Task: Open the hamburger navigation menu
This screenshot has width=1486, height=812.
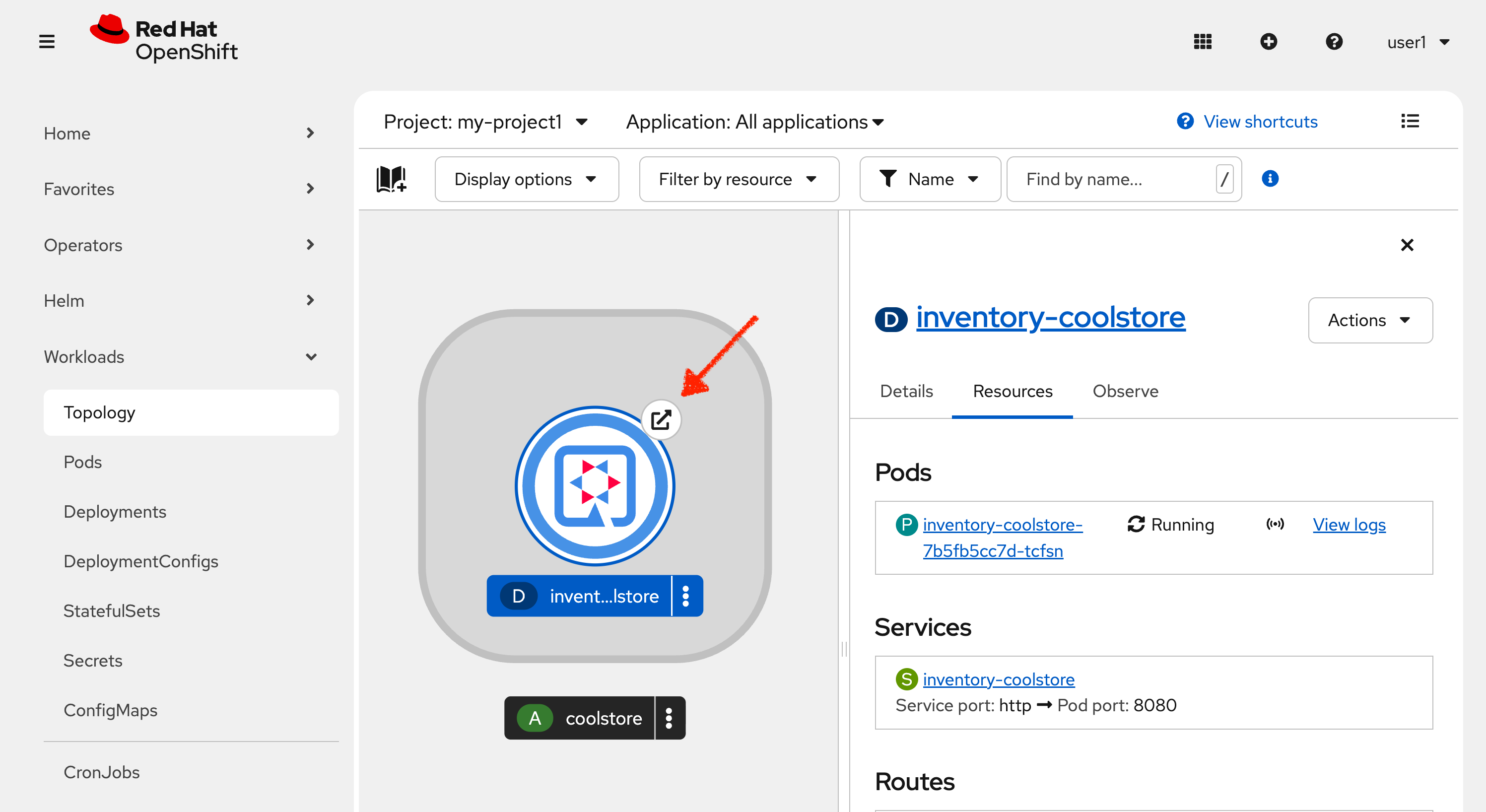Action: 46,41
